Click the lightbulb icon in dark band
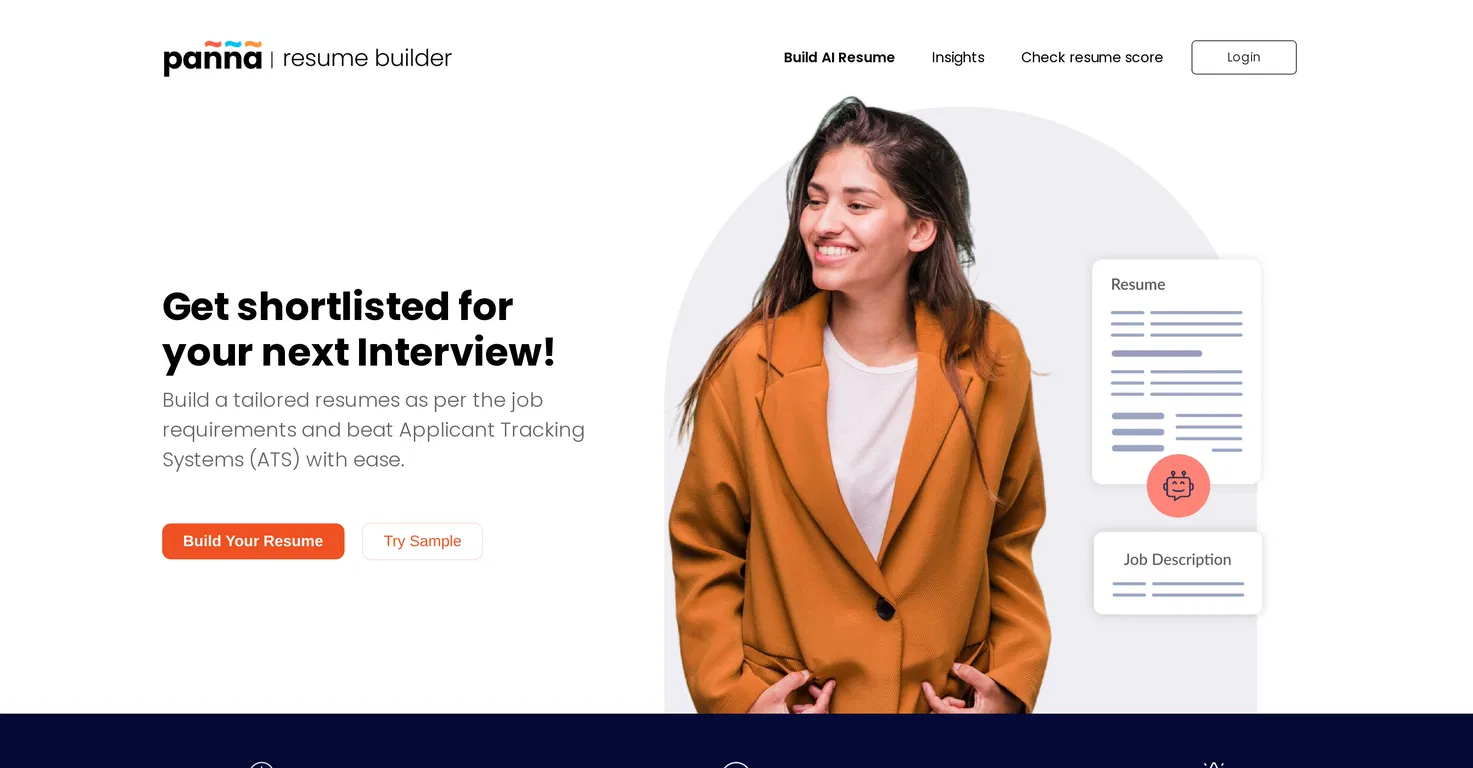1473x768 pixels. 1214,765
